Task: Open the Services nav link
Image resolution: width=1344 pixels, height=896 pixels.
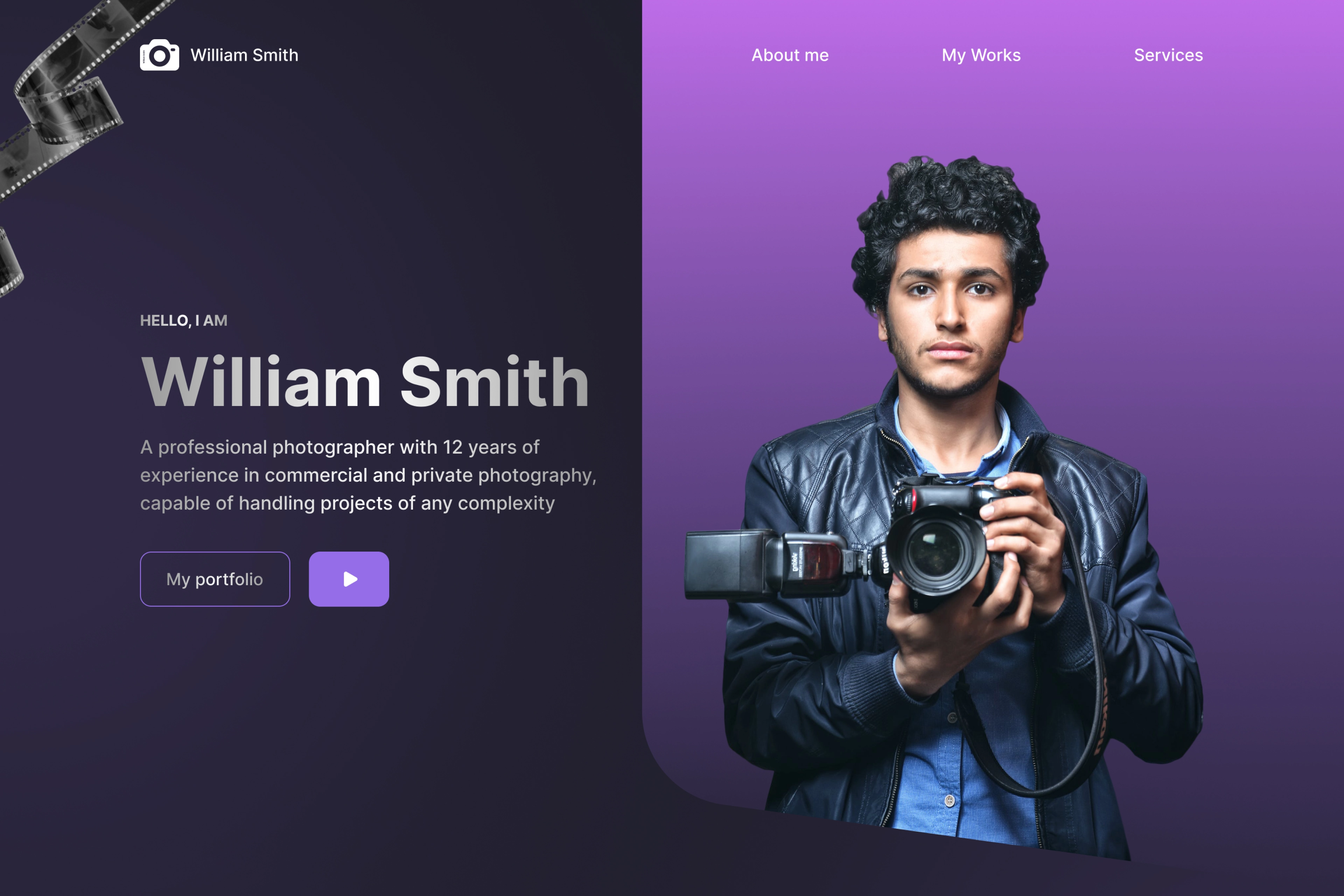Action: (1169, 55)
